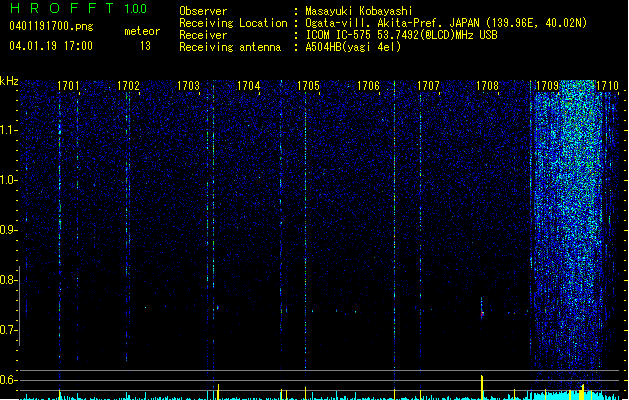Screen dimensions: 629x400
Task: Select the Ogata-vill. Akita-Pref. JAPAN location text
Action: pos(446,23)
